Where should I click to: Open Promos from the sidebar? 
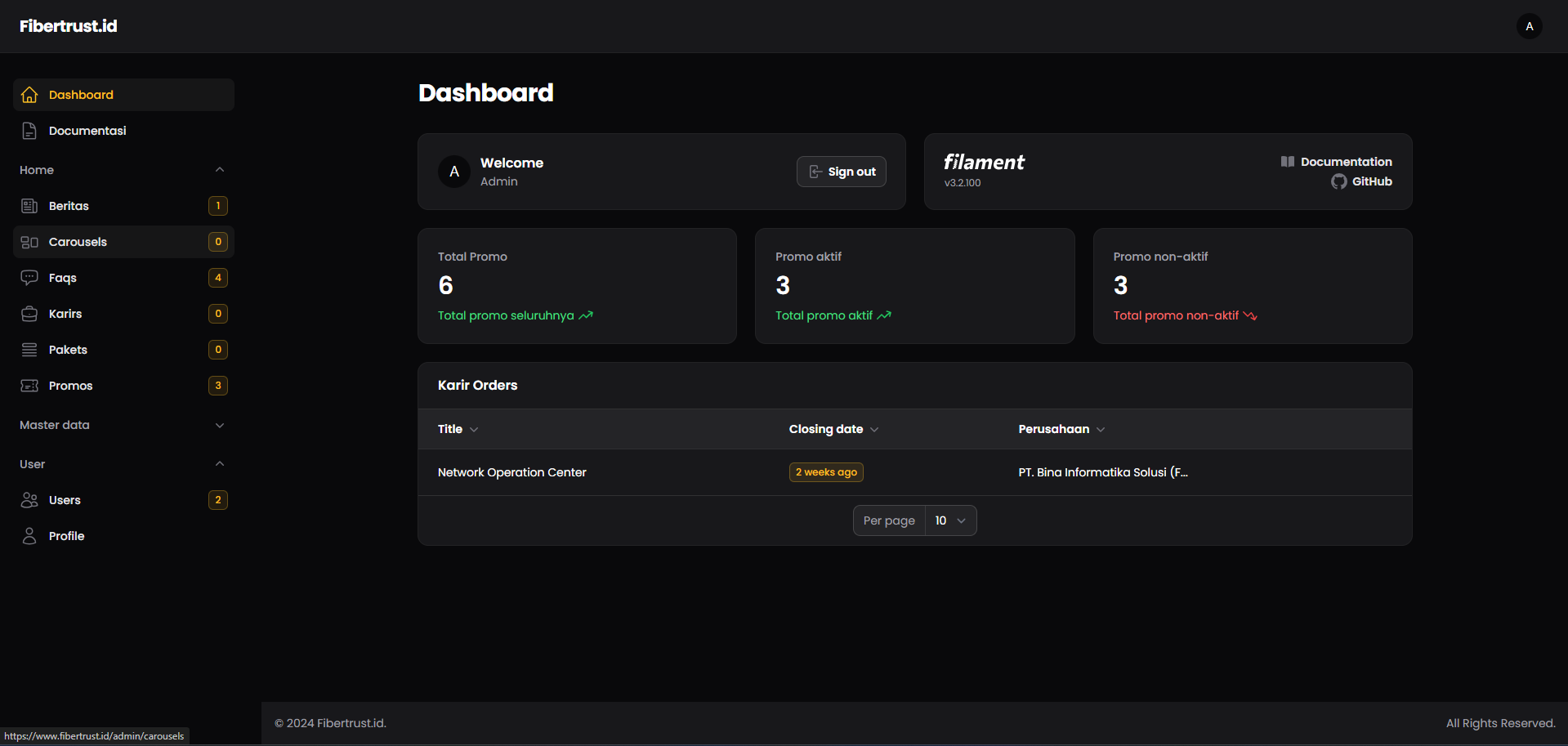click(x=123, y=386)
